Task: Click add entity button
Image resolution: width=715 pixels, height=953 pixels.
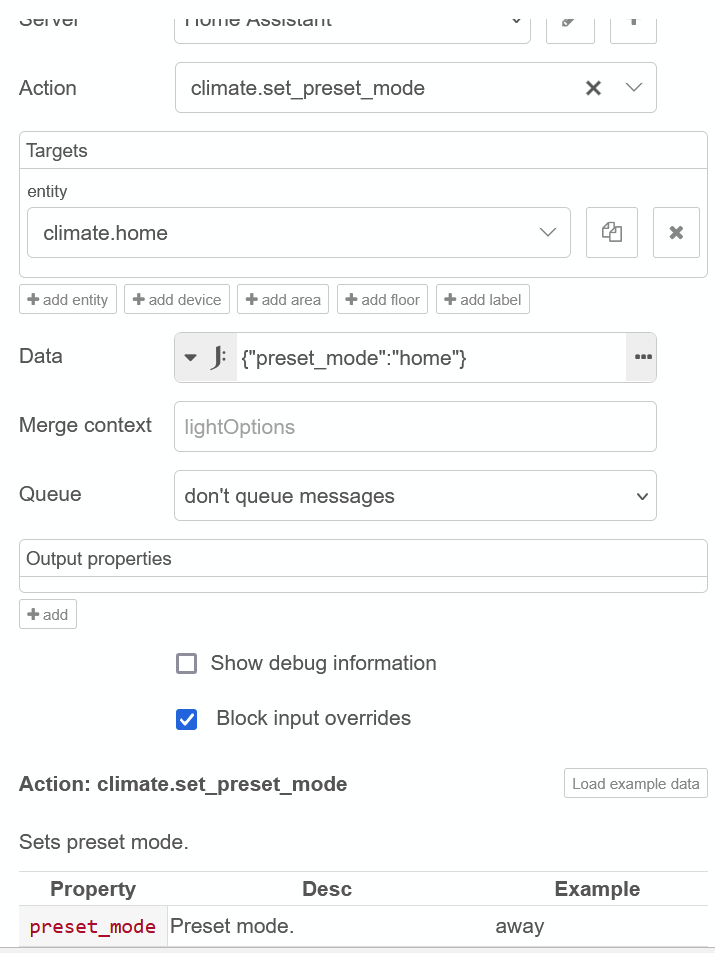Action: click(68, 299)
